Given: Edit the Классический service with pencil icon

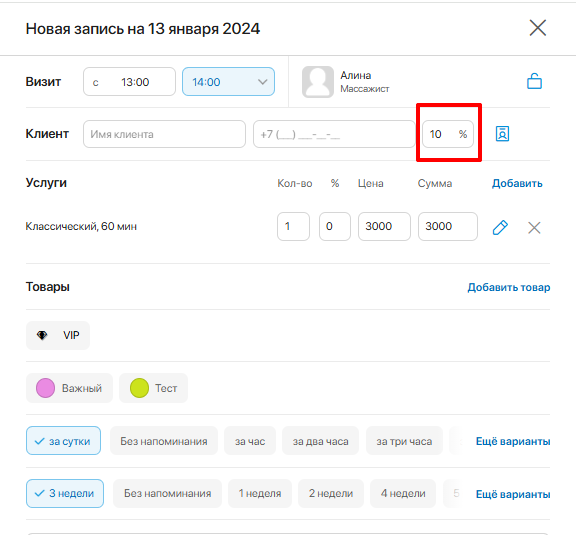Looking at the screenshot, I should pyautogui.click(x=500, y=227).
